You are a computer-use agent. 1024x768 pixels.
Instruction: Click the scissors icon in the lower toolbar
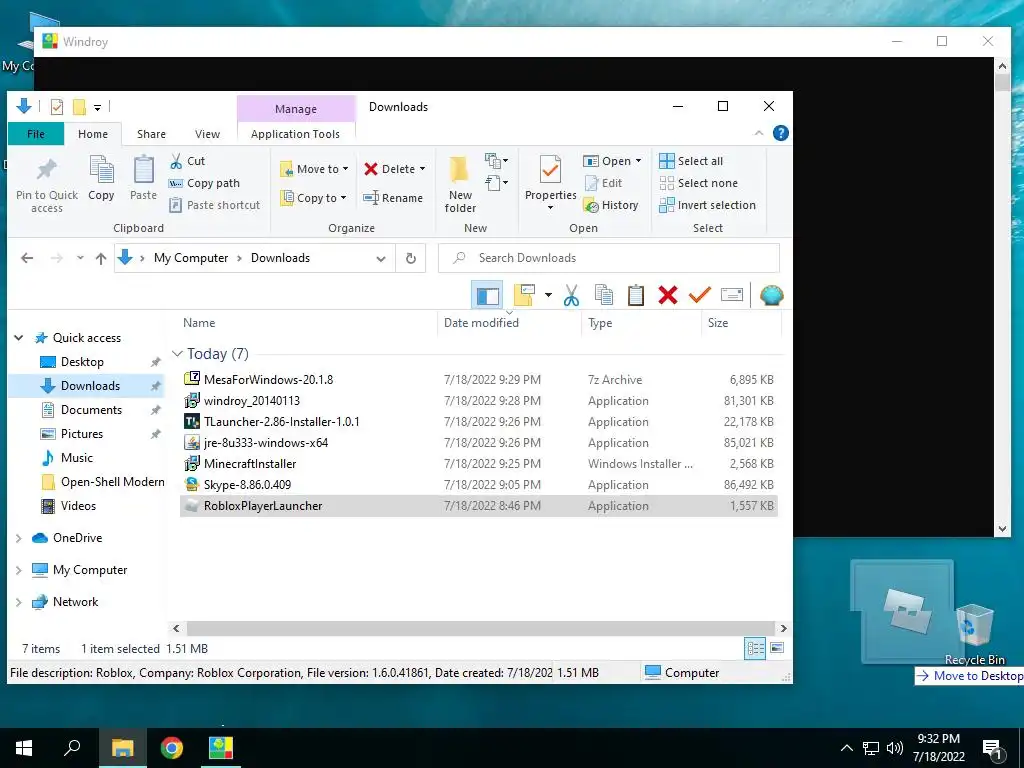click(x=571, y=295)
